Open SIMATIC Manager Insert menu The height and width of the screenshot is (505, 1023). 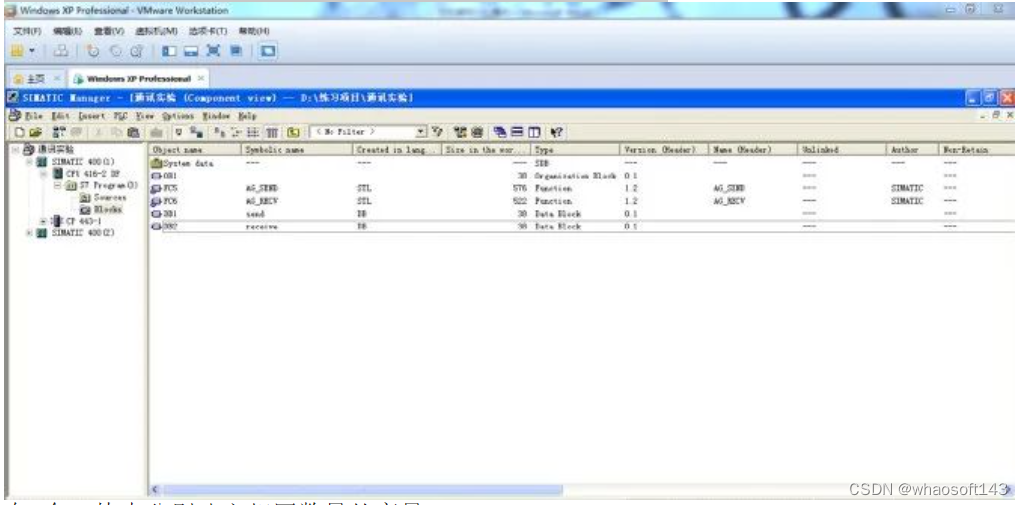pos(91,115)
